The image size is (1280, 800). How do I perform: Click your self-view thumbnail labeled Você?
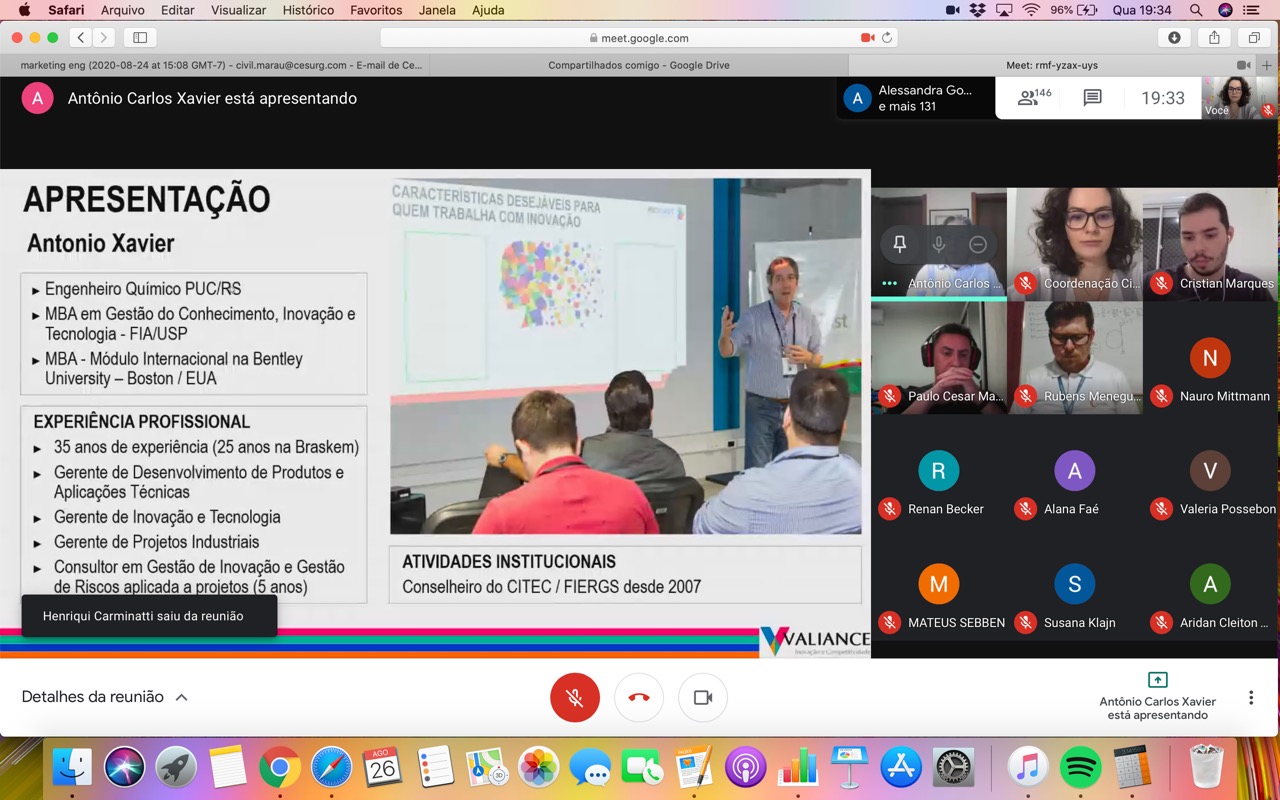(x=1239, y=98)
